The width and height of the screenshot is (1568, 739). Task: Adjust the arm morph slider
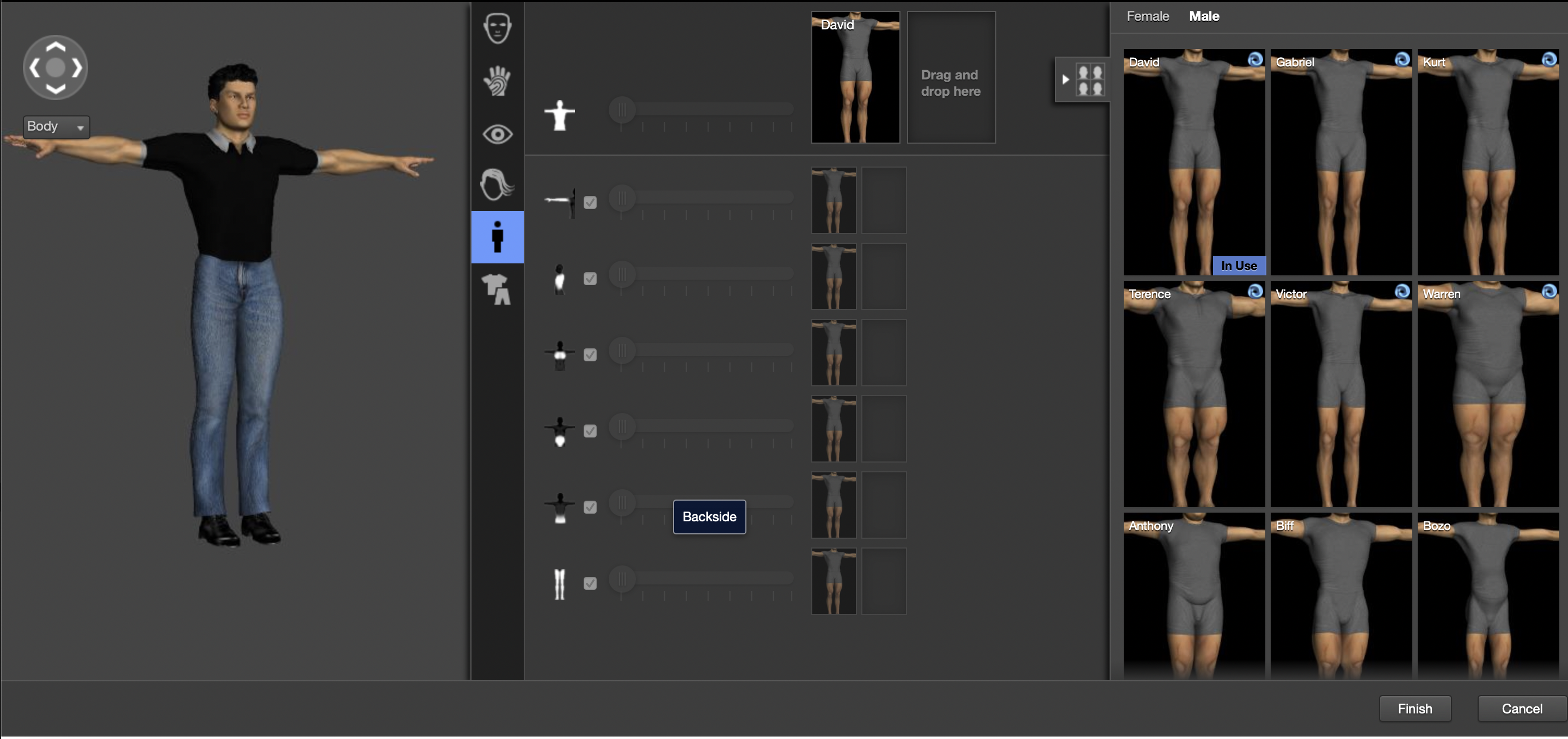tap(701, 198)
